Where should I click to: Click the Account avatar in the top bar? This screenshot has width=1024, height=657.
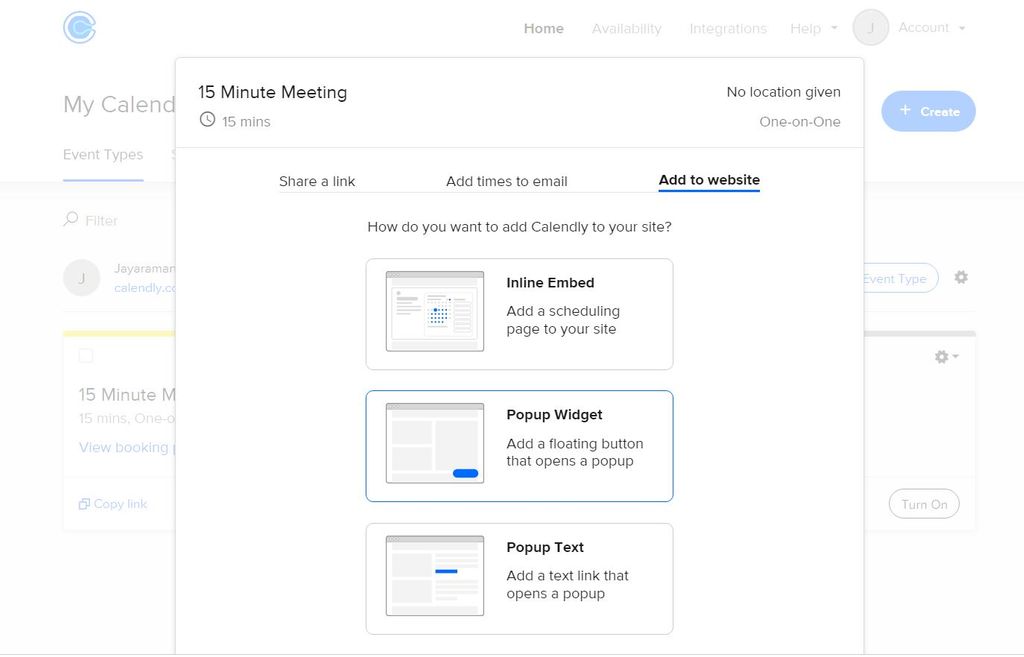pyautogui.click(x=870, y=27)
